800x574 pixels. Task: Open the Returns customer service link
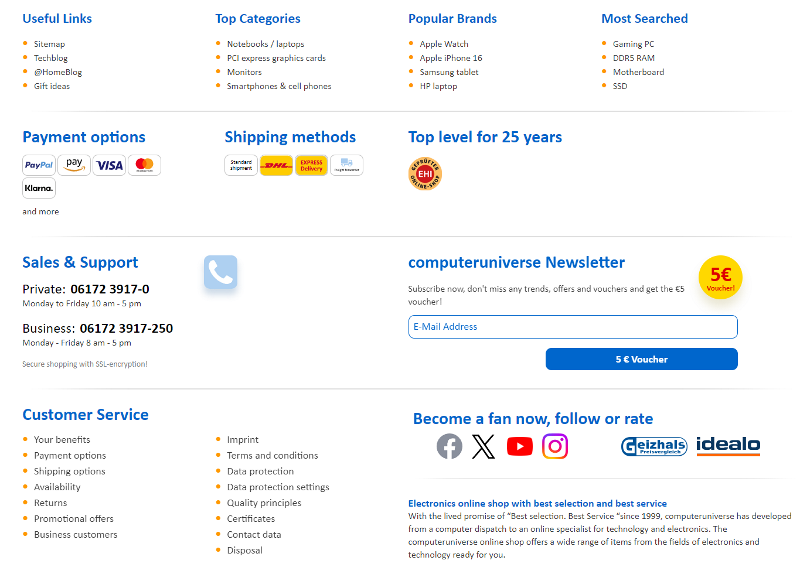click(x=50, y=503)
